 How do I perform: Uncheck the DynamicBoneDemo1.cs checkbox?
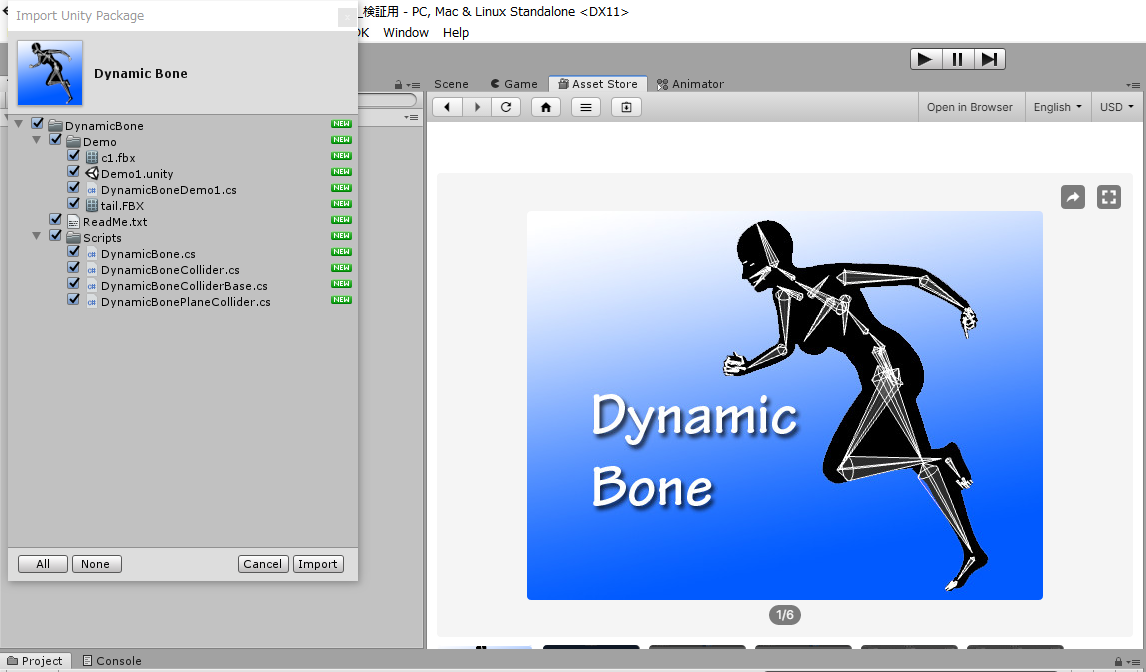73,187
